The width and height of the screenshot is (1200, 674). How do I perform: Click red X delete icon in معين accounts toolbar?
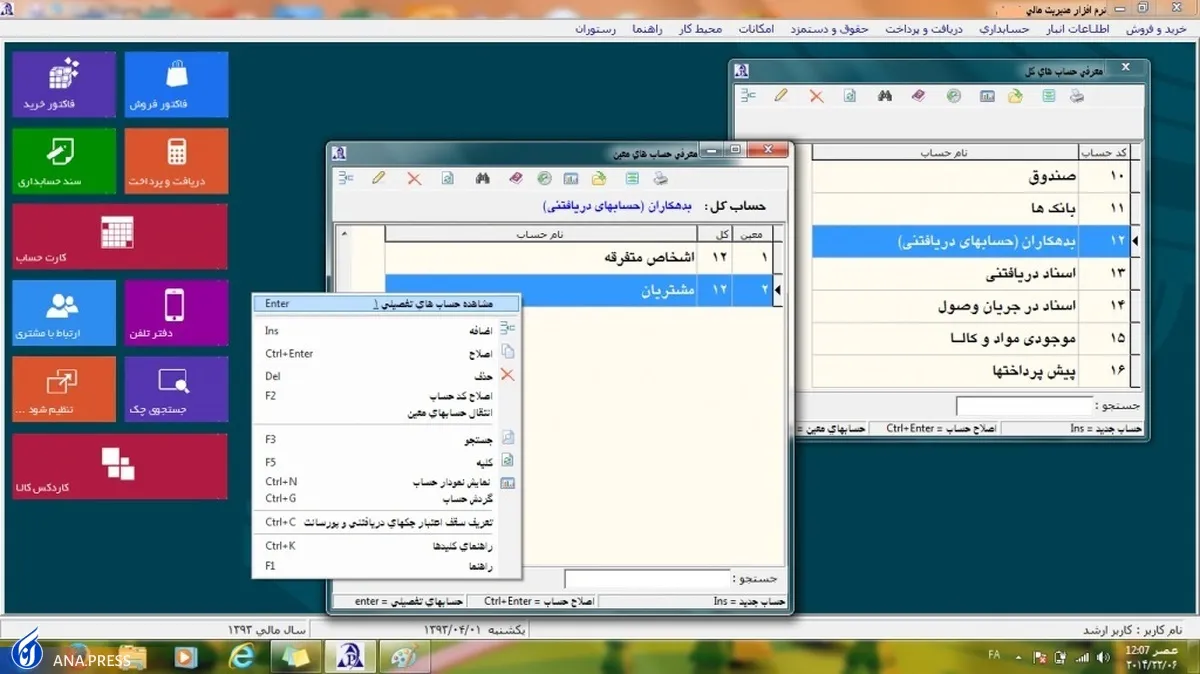pos(414,179)
